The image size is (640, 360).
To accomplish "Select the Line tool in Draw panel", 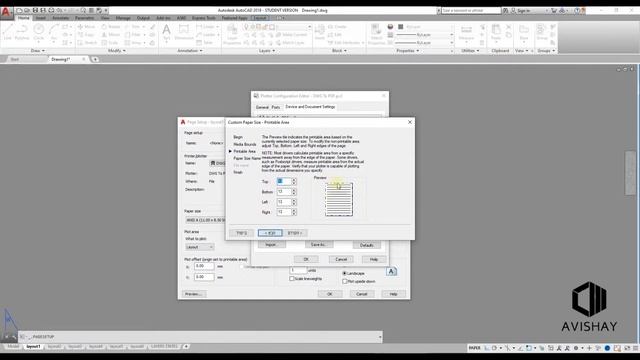I will click(x=8, y=32).
